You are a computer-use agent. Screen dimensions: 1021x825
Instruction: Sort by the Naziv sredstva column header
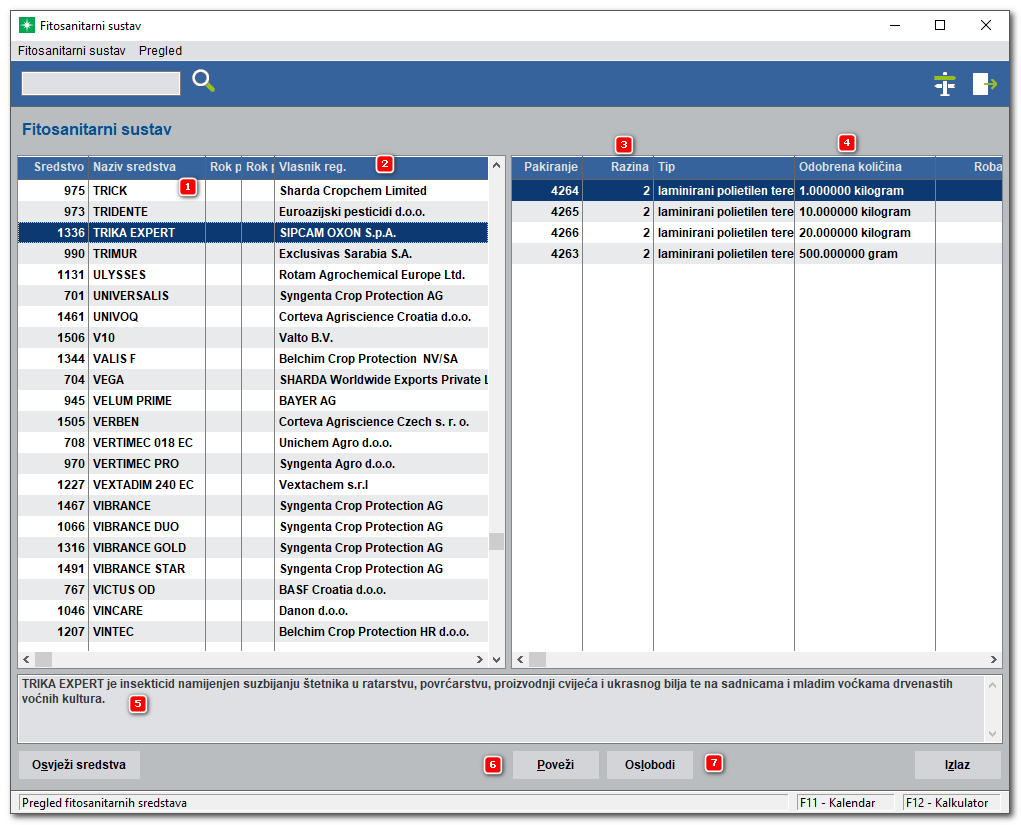(147, 167)
